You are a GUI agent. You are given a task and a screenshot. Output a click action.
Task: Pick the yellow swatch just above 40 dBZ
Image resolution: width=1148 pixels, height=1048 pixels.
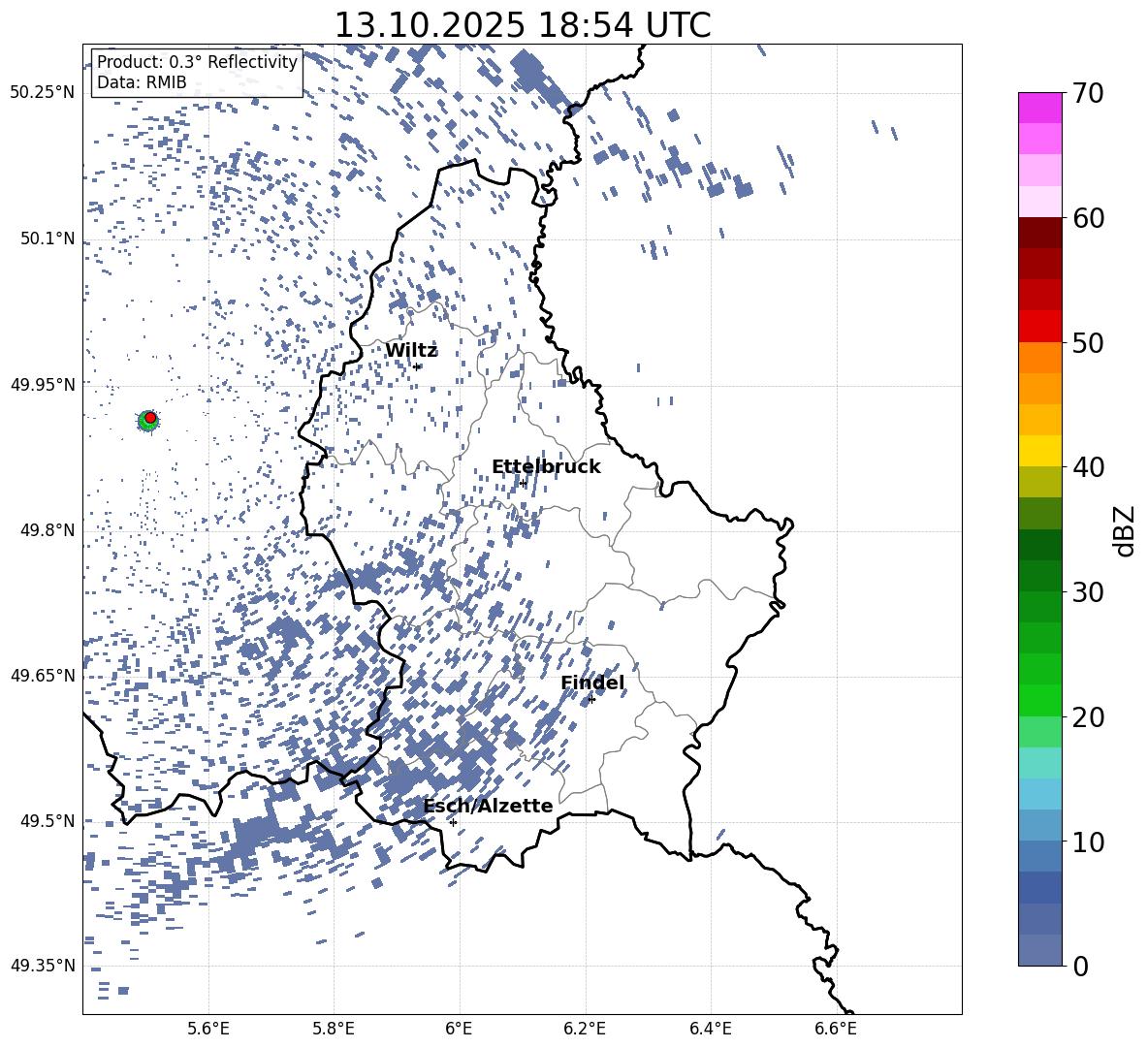tap(1039, 451)
